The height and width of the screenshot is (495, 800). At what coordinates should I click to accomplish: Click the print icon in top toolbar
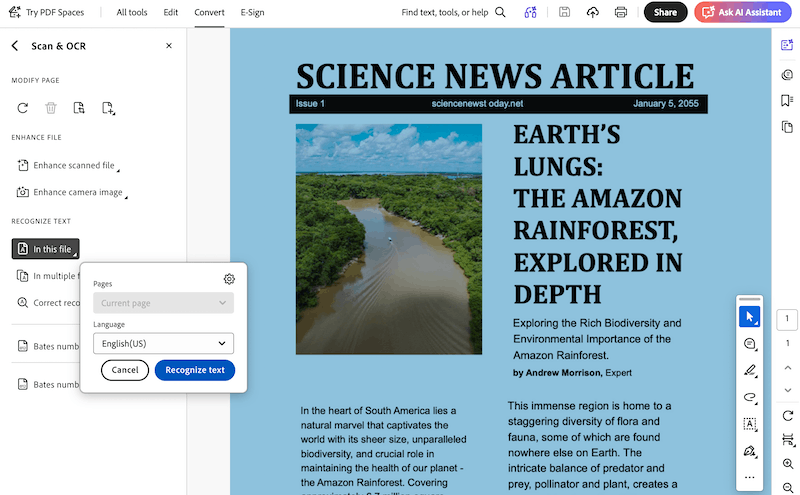pyautogui.click(x=621, y=12)
